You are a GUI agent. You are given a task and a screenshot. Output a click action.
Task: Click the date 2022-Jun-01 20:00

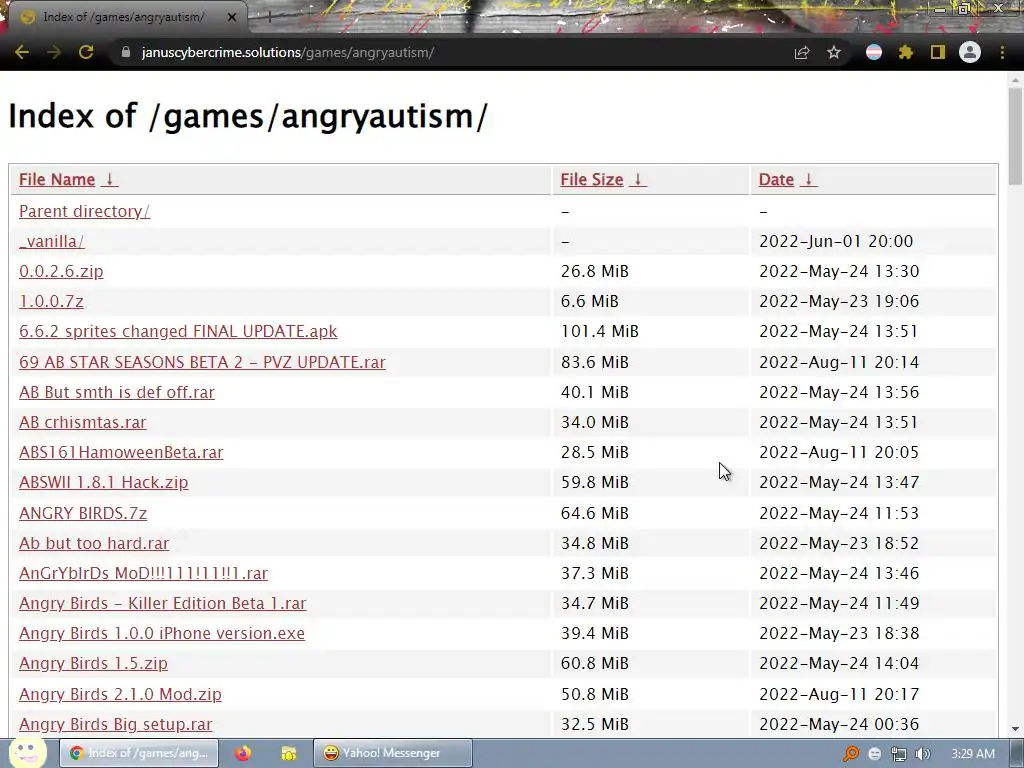tap(836, 241)
